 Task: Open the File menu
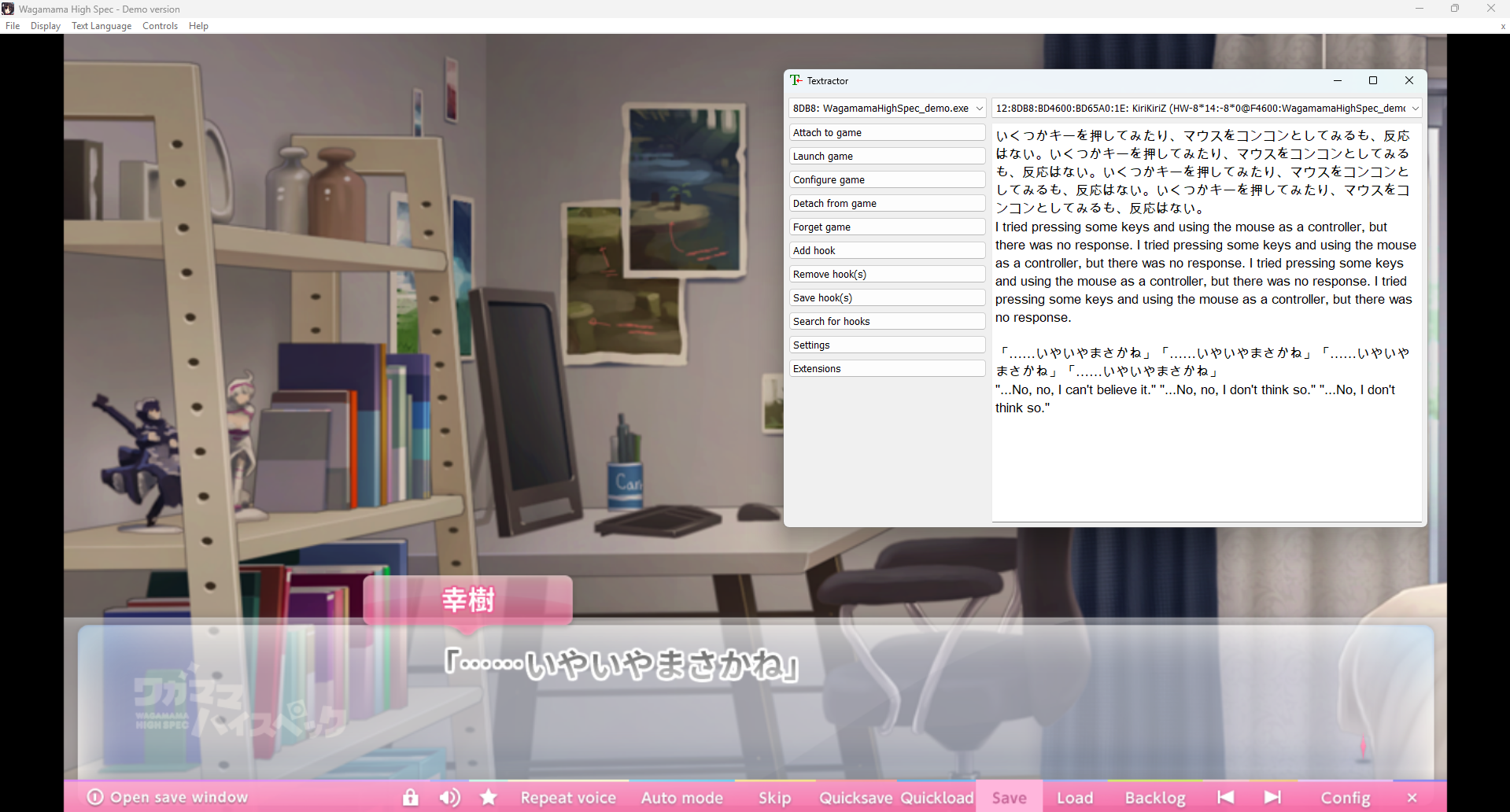(13, 26)
